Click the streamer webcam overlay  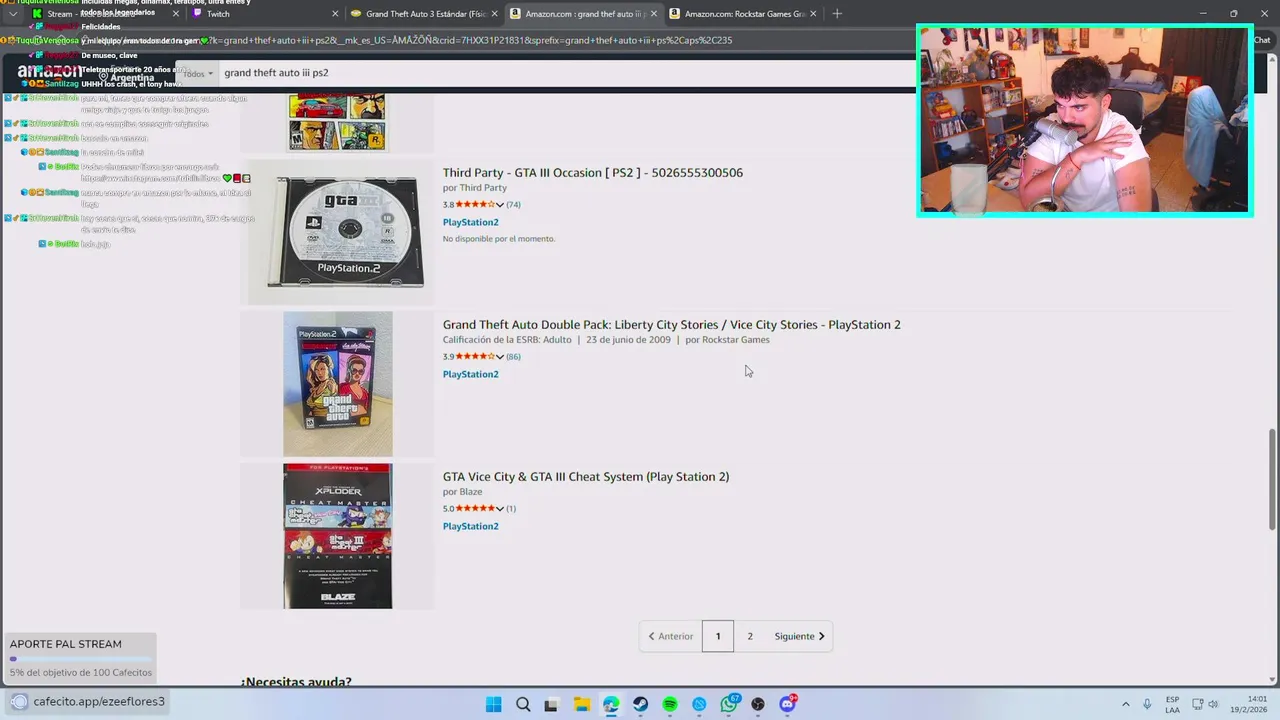click(x=1085, y=120)
